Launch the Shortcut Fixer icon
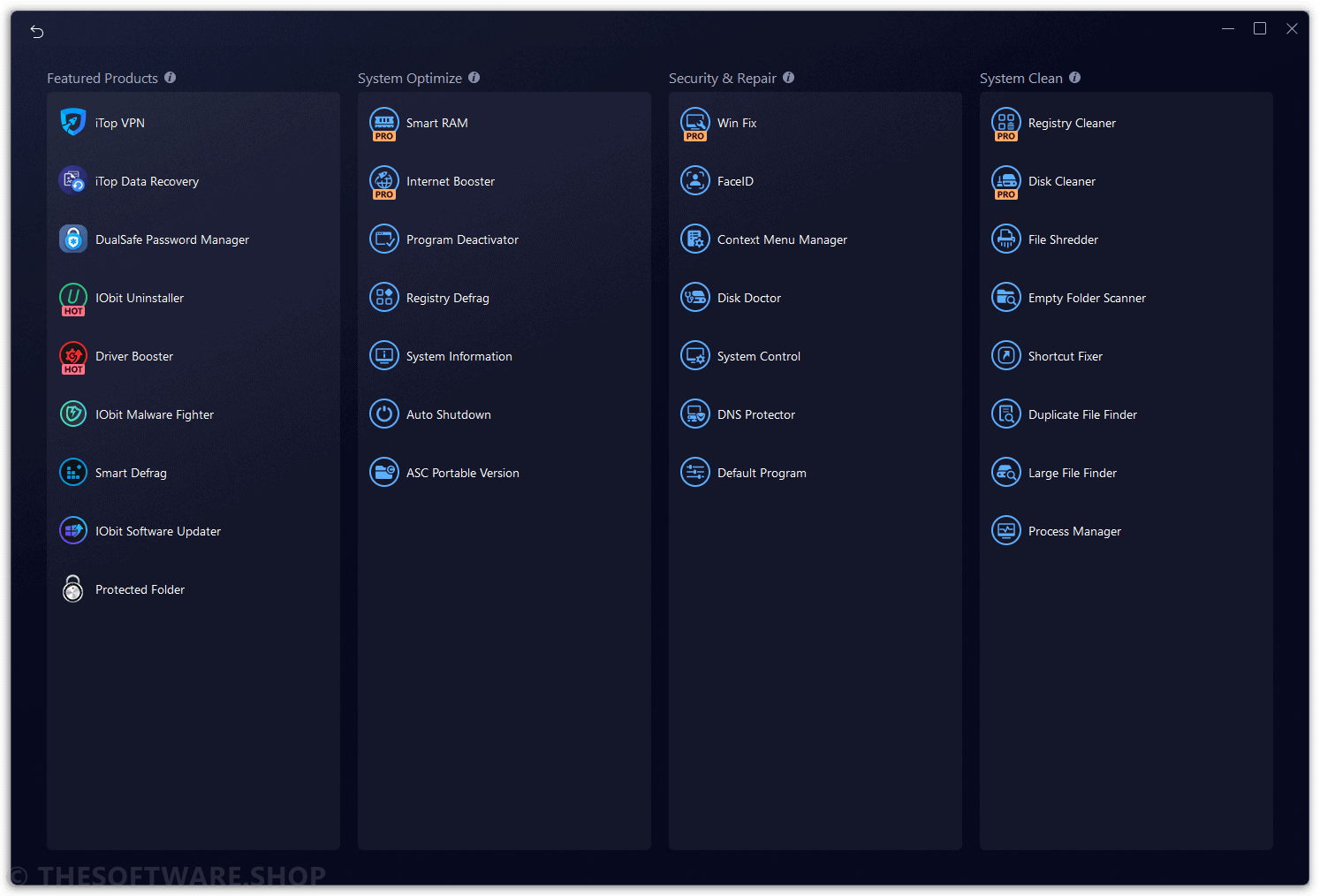This screenshot has height=896, width=1320. pyautogui.click(x=1006, y=355)
